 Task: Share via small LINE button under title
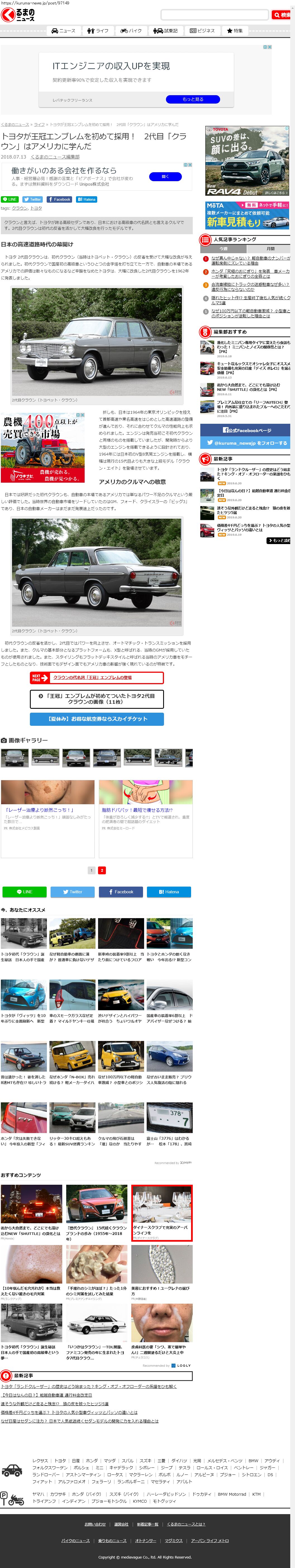(x=10, y=199)
